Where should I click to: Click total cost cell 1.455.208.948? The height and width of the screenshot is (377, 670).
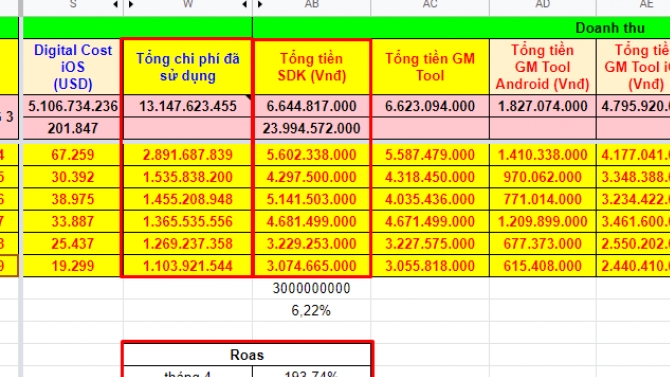point(188,199)
